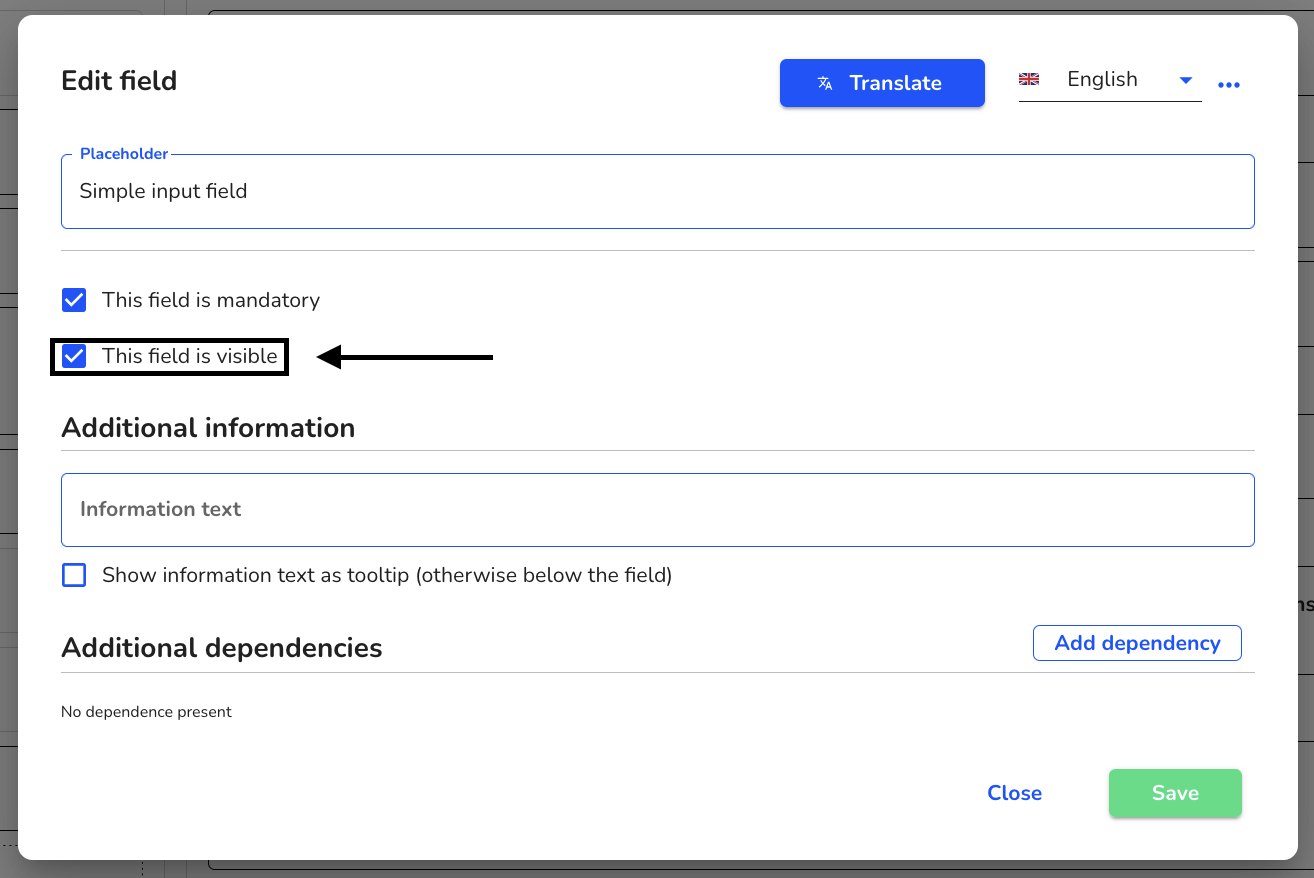Click the blue dropdown arrow beside English

point(1186,80)
